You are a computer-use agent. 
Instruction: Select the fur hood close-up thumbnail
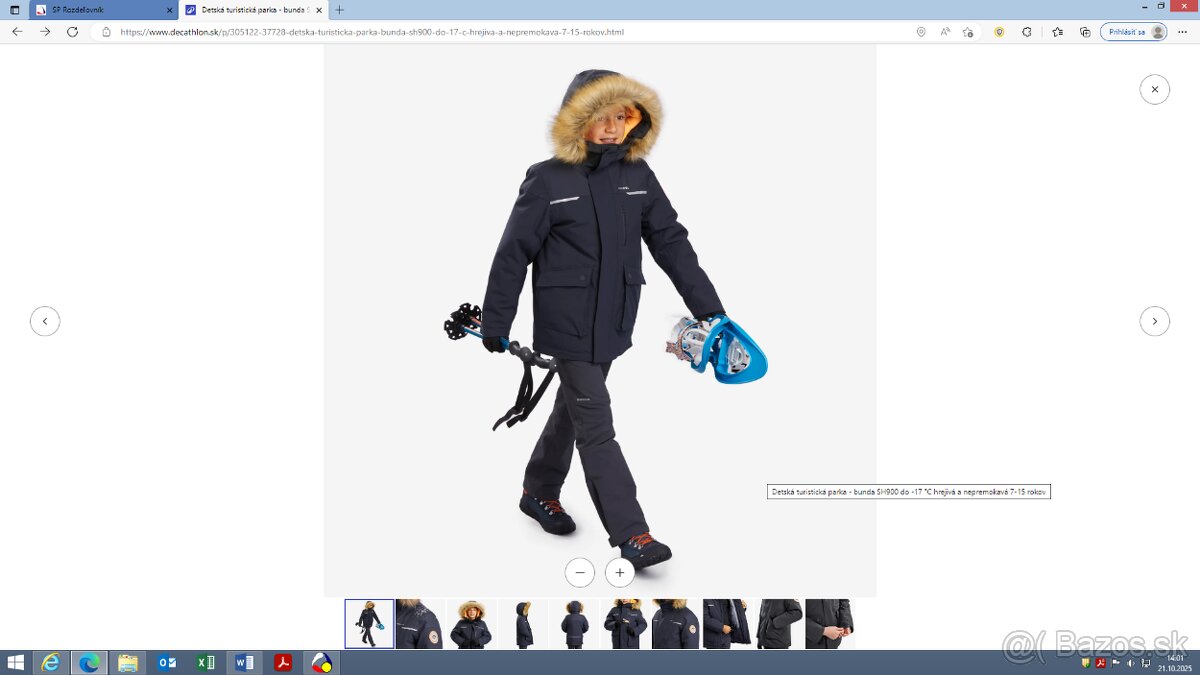coord(471,624)
